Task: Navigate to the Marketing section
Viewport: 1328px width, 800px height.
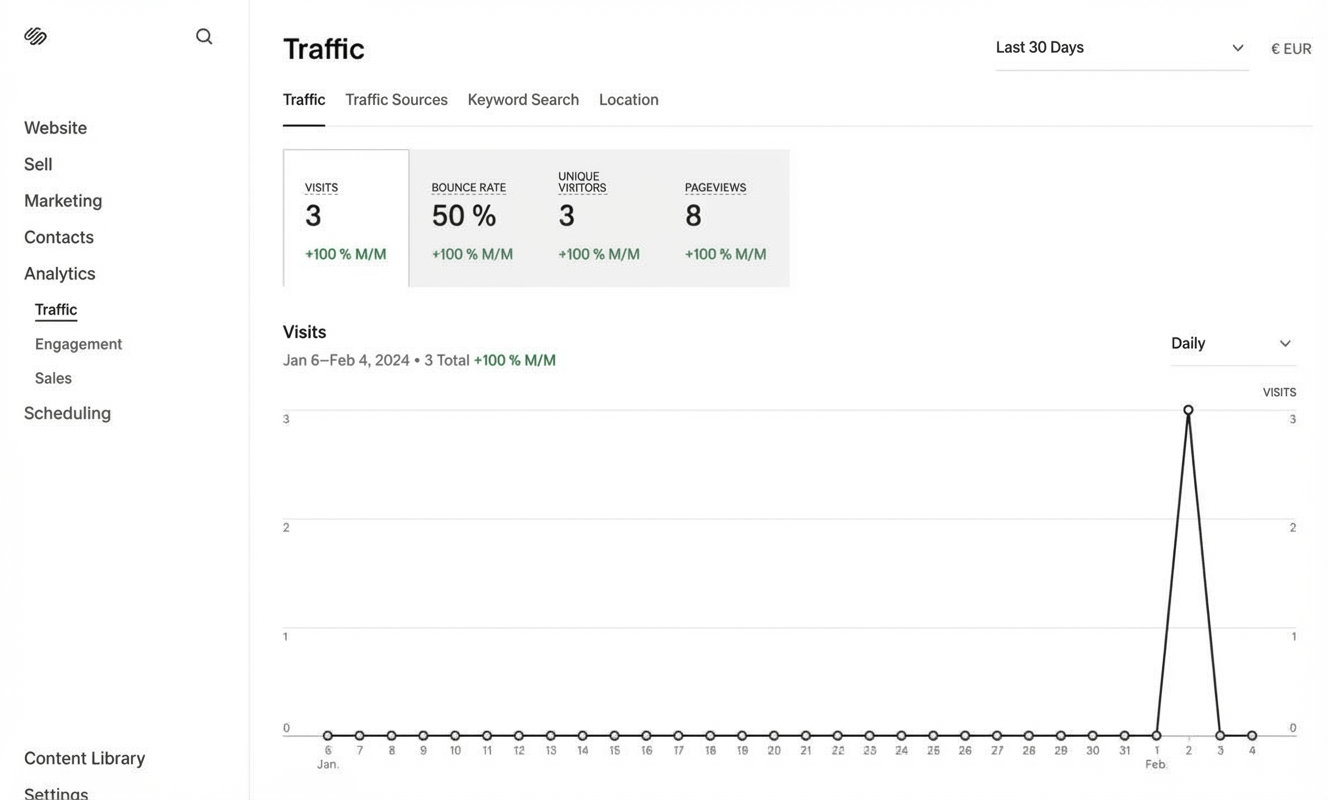Action: (63, 199)
